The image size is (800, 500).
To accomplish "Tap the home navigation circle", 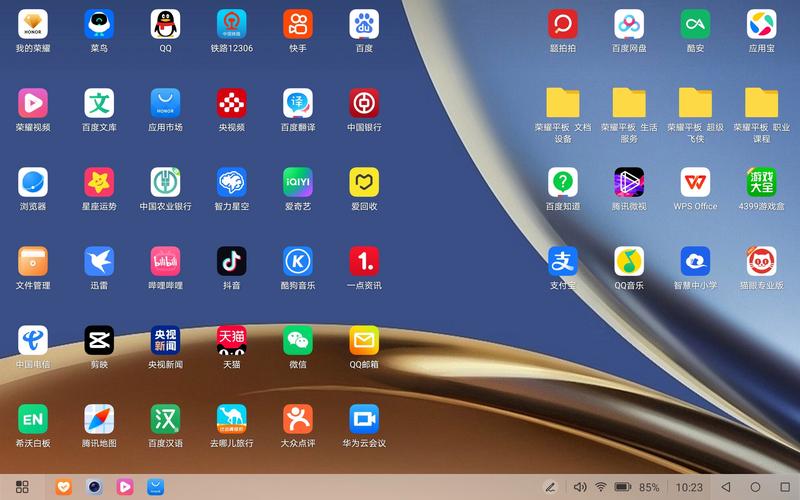I will tap(756, 487).
